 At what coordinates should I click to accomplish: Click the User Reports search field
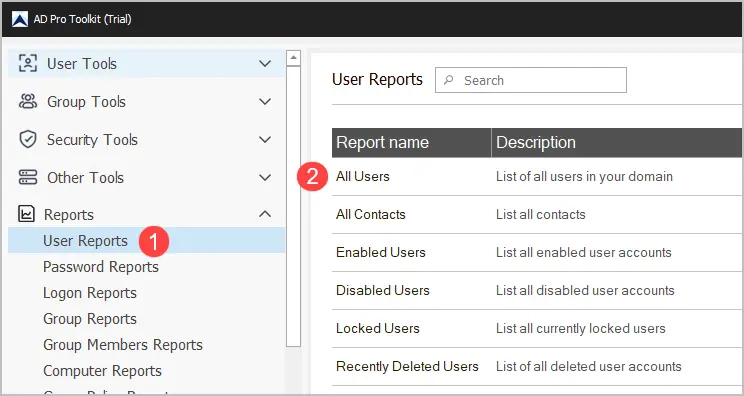click(x=530, y=80)
